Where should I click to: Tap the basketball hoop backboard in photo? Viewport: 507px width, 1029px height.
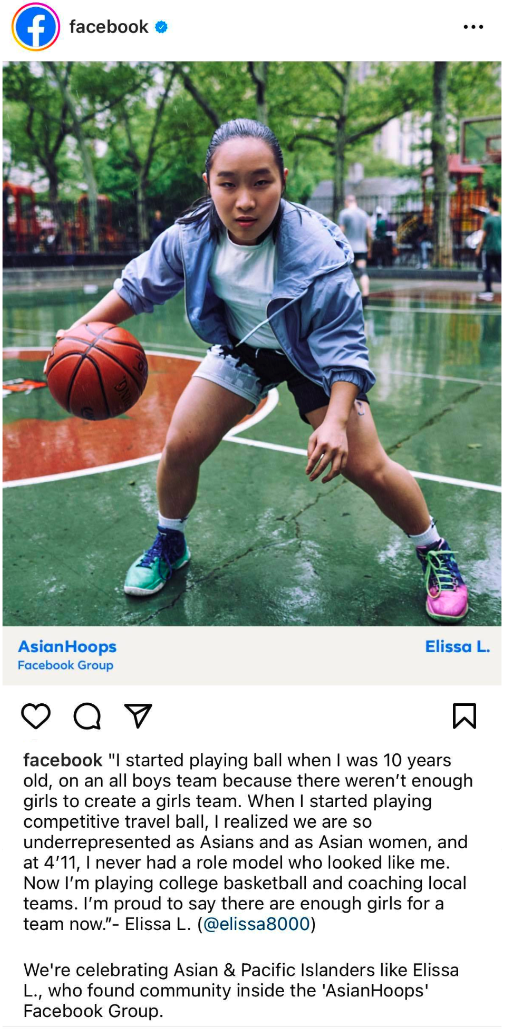[x=480, y=141]
